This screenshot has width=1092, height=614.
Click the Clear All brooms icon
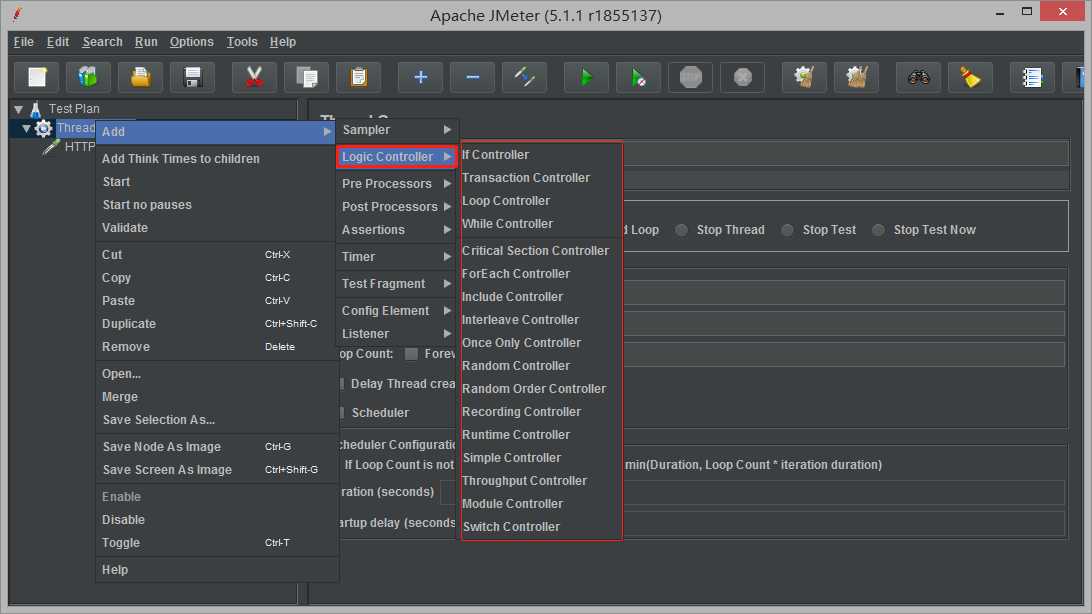pos(856,77)
